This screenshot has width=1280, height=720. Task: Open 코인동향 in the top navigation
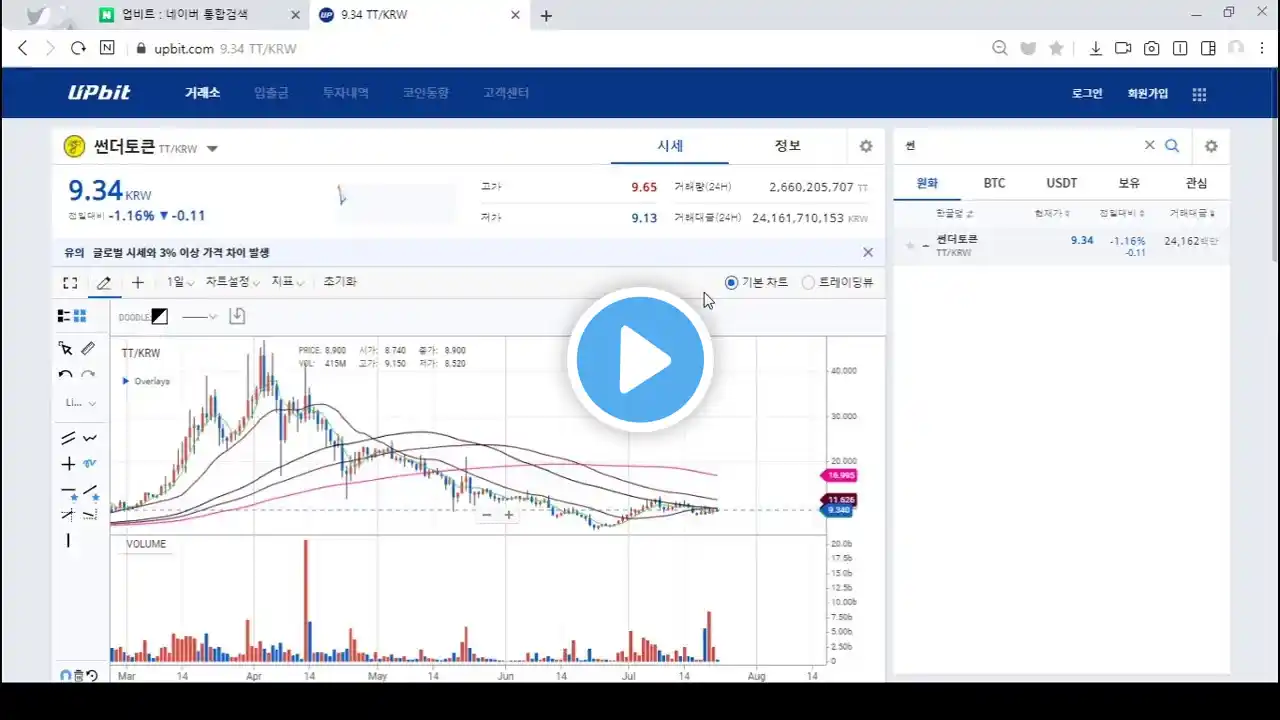pos(426,93)
